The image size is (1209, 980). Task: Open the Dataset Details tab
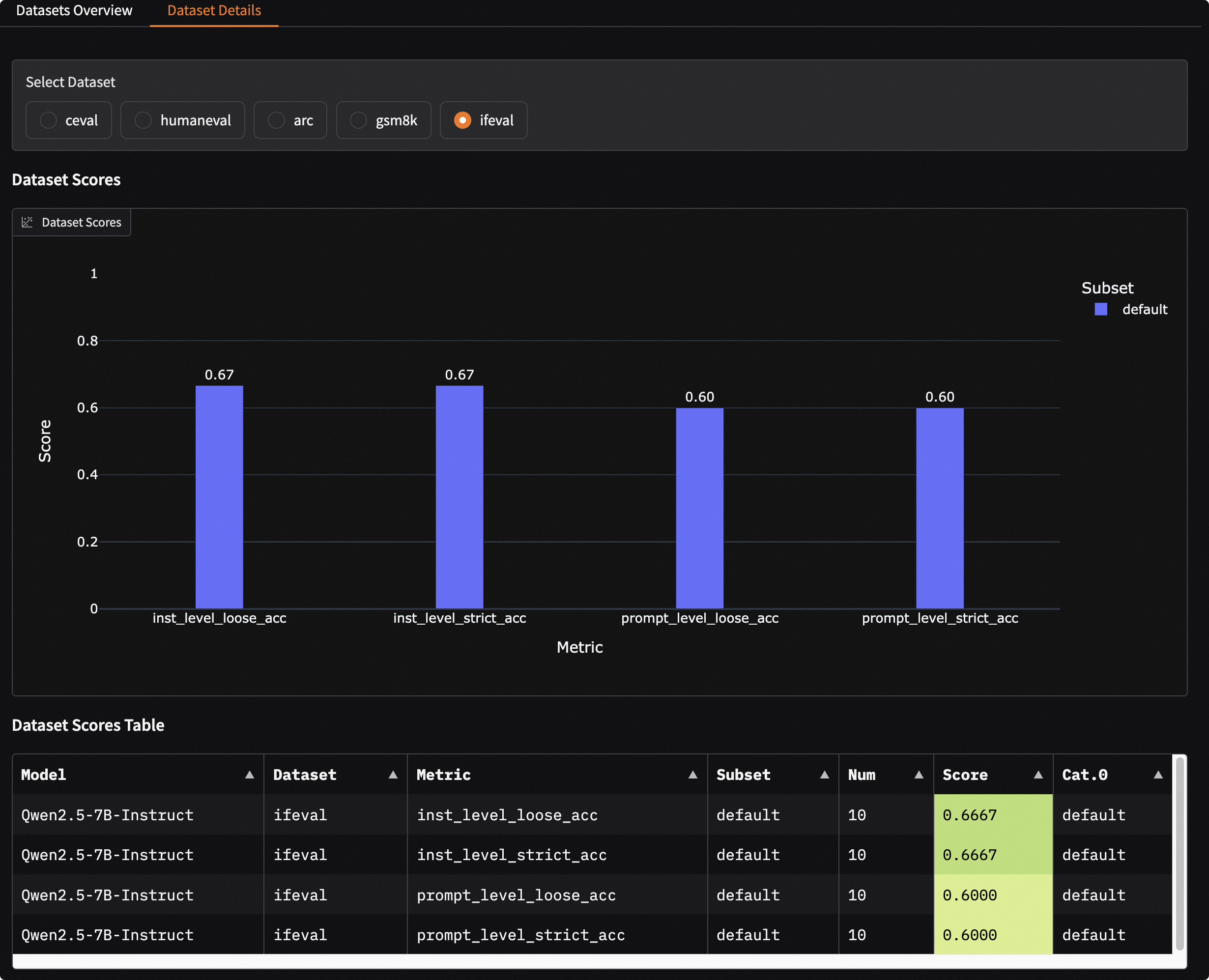pyautogui.click(x=214, y=11)
